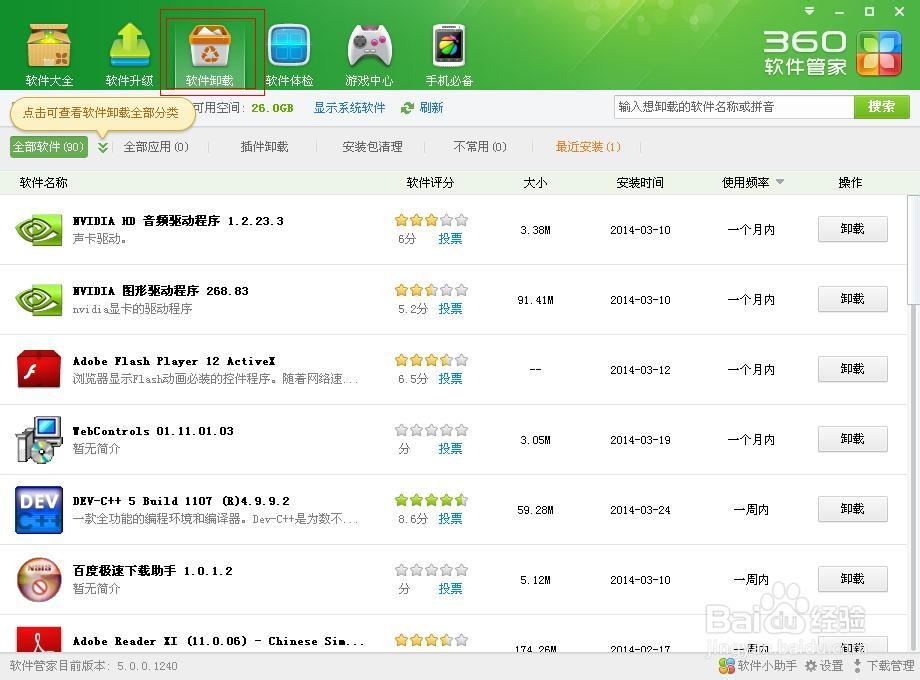Click the 软件评分 column header

coord(430,182)
